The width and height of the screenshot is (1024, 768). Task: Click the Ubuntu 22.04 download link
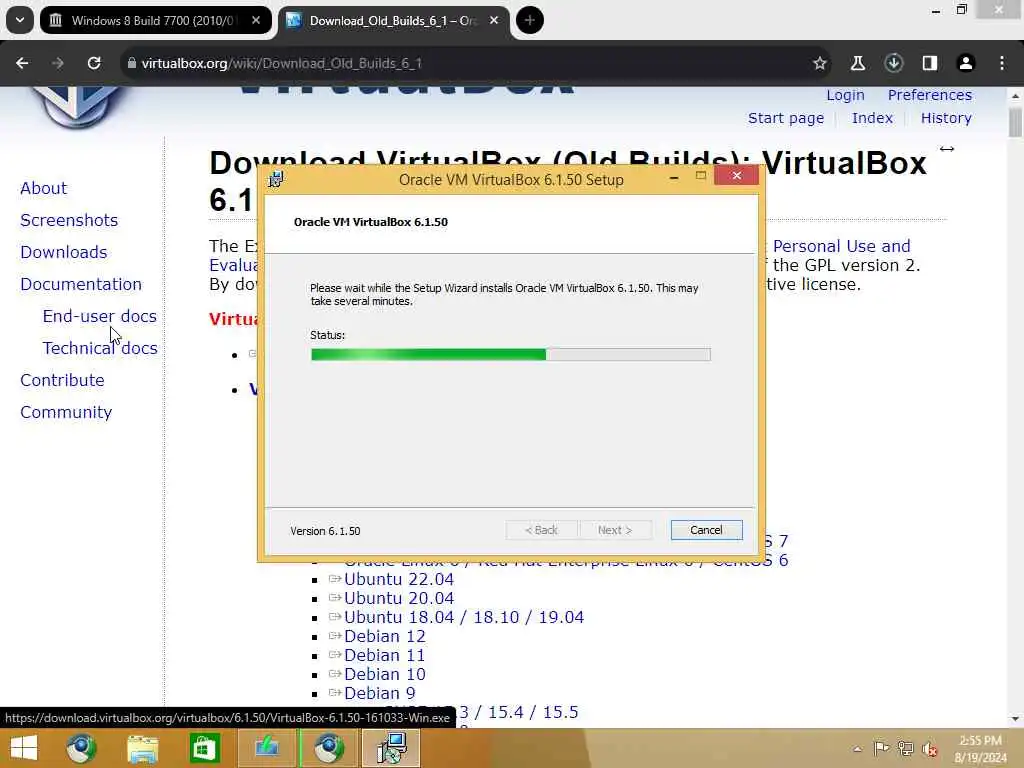(x=398, y=579)
